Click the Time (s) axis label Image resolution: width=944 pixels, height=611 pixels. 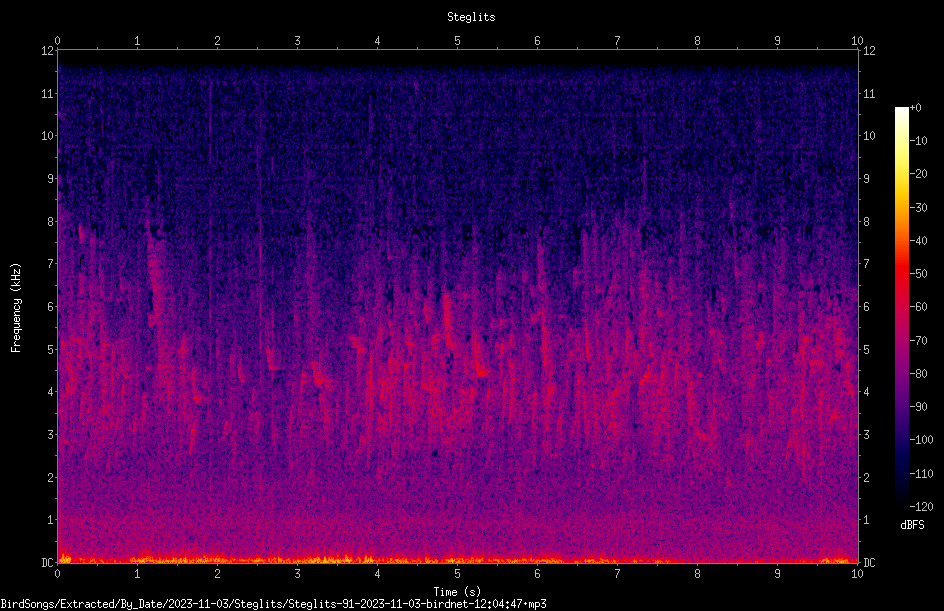click(457, 592)
